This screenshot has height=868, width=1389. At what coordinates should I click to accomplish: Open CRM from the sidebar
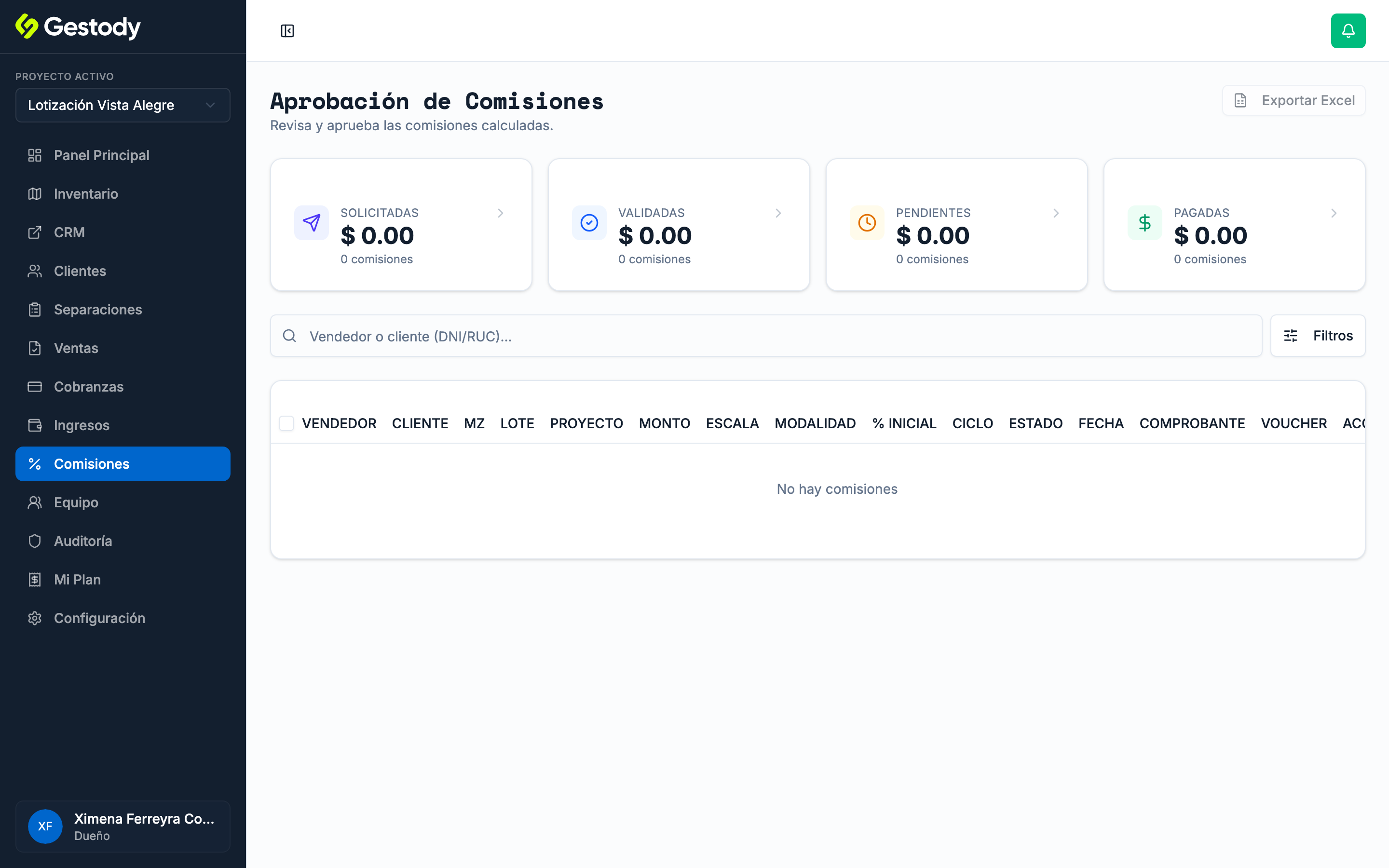pyautogui.click(x=123, y=232)
